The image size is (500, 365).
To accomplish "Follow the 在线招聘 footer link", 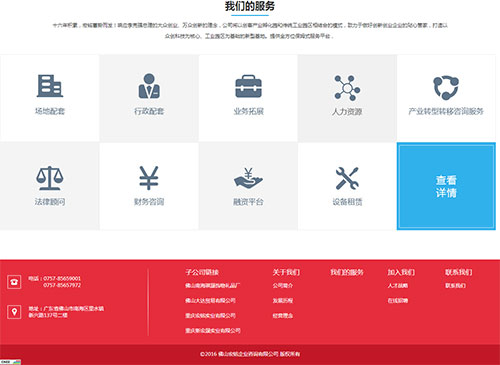I will 398,301.
